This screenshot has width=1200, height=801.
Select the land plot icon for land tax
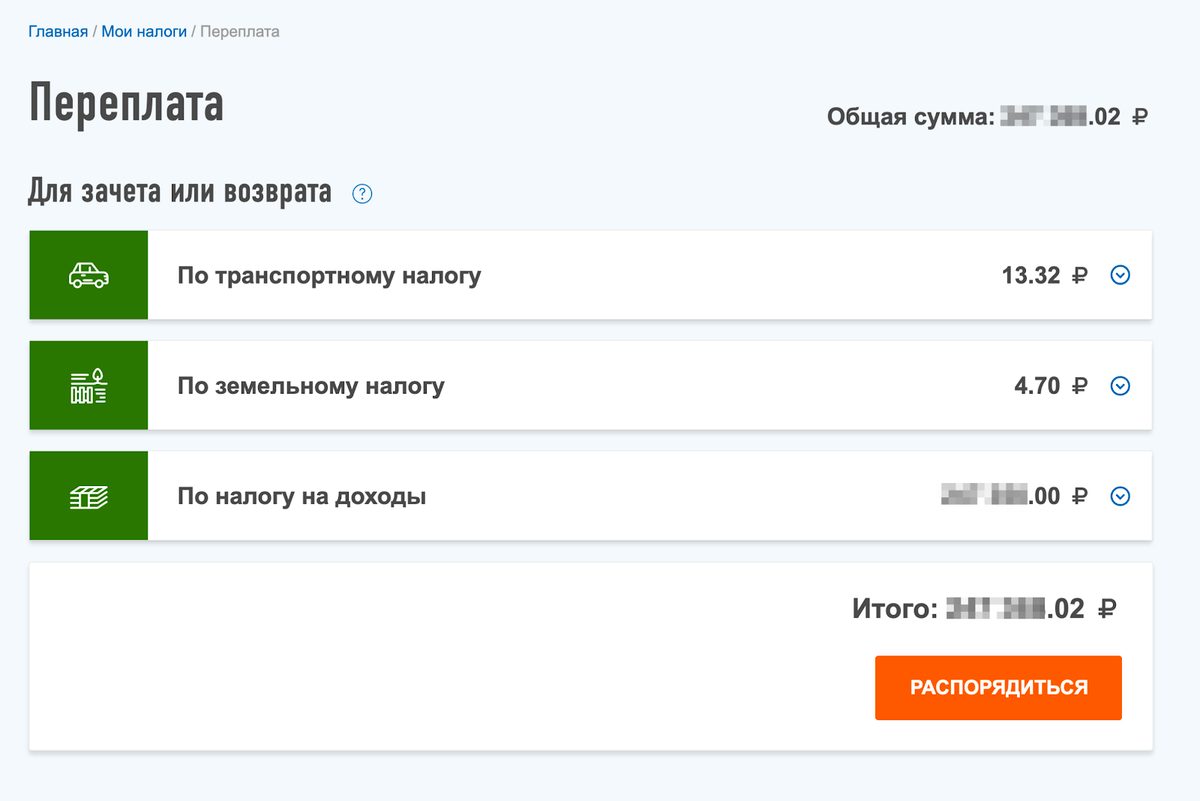coord(88,385)
